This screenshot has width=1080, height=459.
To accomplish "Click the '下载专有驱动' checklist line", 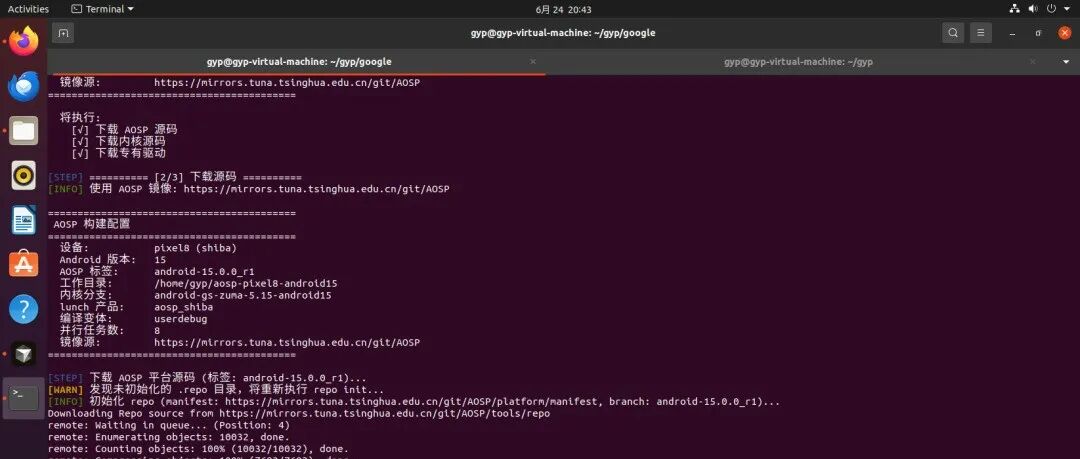I will click(x=118, y=153).
